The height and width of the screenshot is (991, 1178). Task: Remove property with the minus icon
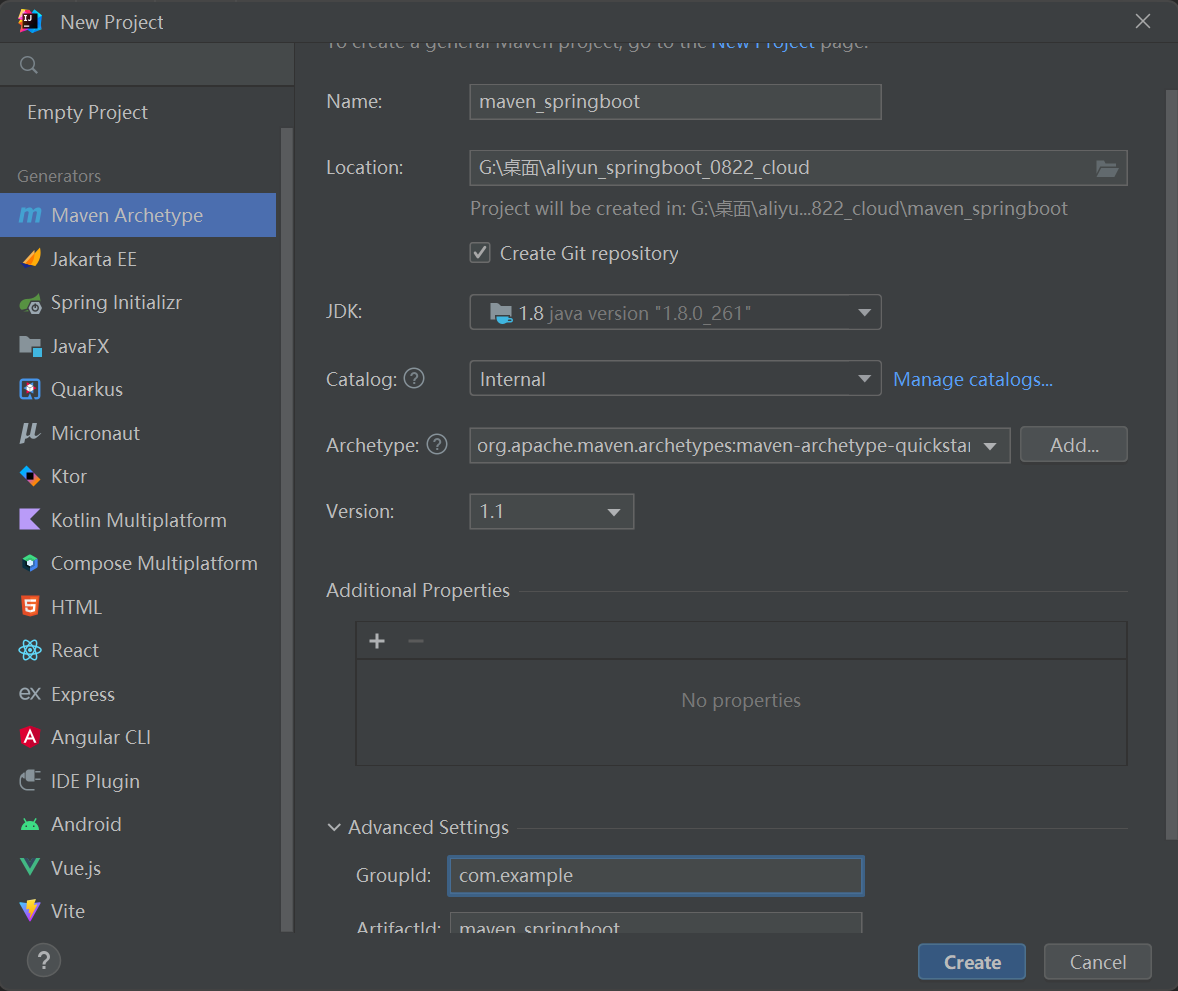click(x=415, y=641)
